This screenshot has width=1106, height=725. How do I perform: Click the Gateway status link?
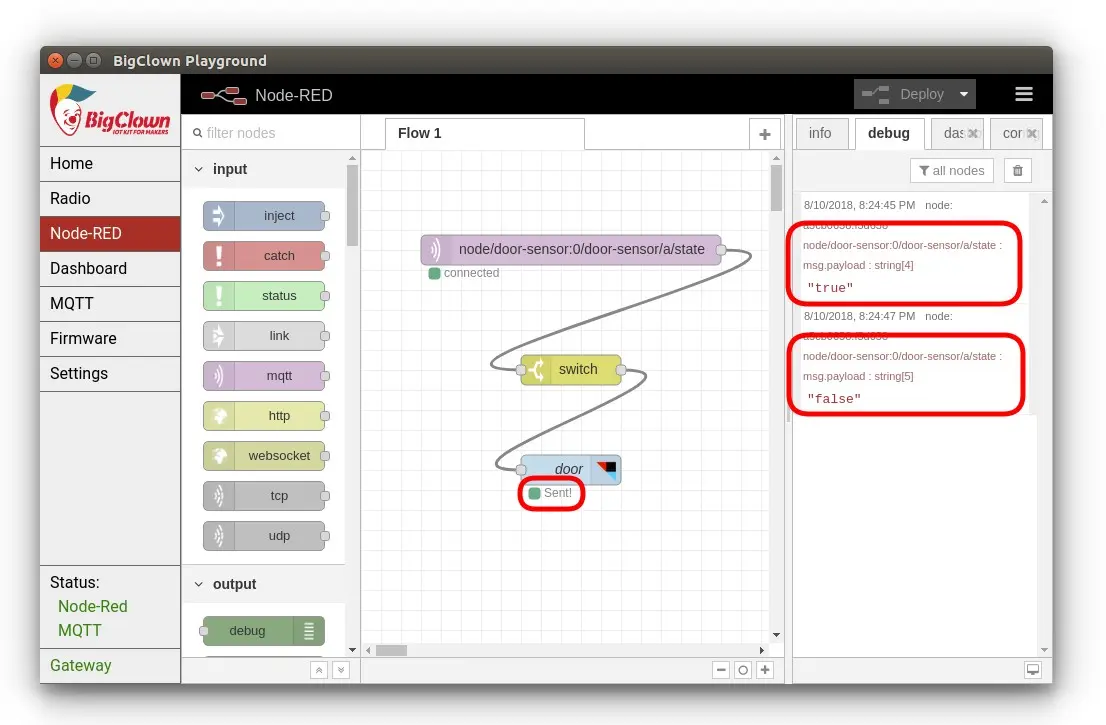coord(81,666)
